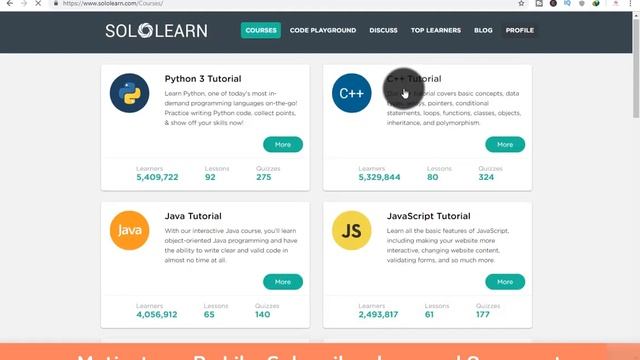Screen dimensions: 640x360
Task: Click the SoloLearn logo
Action: [156, 31]
